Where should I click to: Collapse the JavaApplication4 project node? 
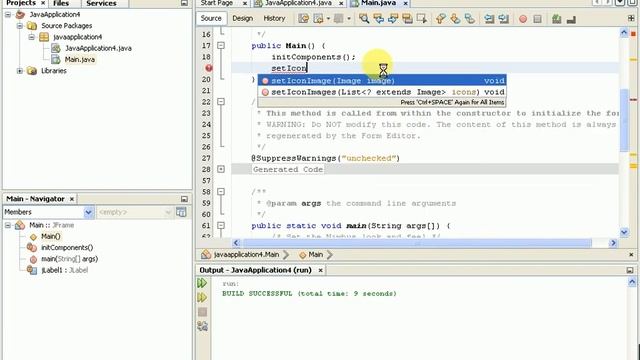point(8,15)
